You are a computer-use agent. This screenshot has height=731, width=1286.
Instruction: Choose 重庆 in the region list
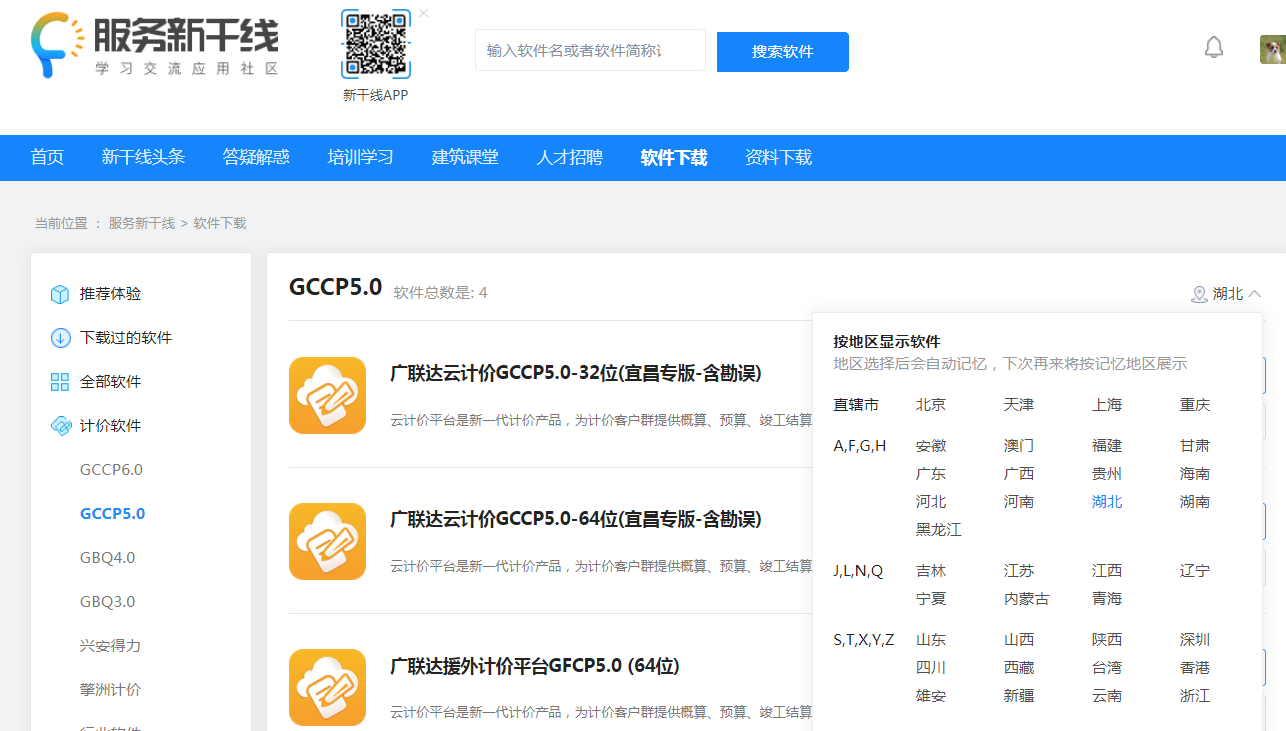(1195, 405)
